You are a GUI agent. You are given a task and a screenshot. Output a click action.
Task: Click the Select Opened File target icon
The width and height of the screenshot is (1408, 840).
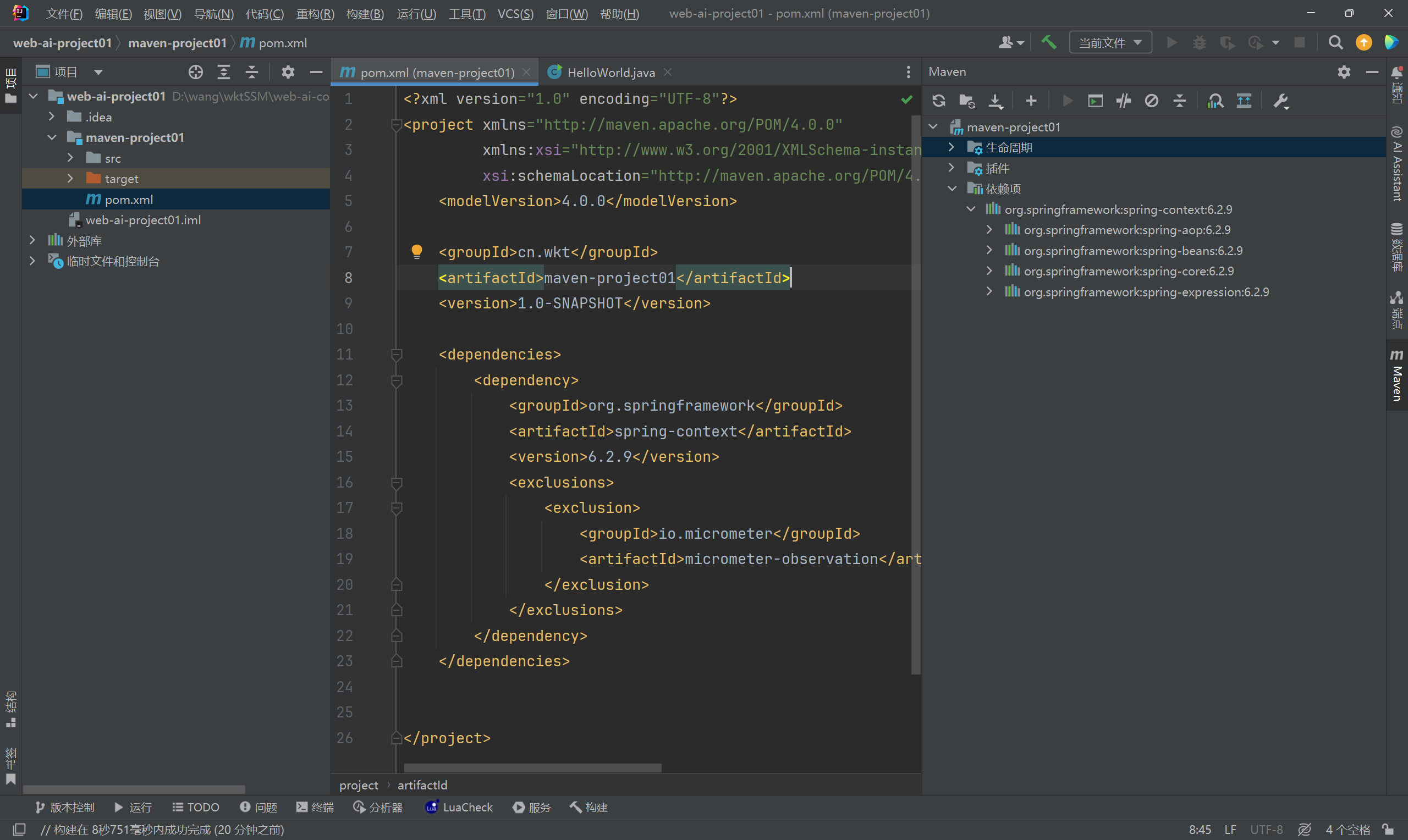[x=195, y=72]
